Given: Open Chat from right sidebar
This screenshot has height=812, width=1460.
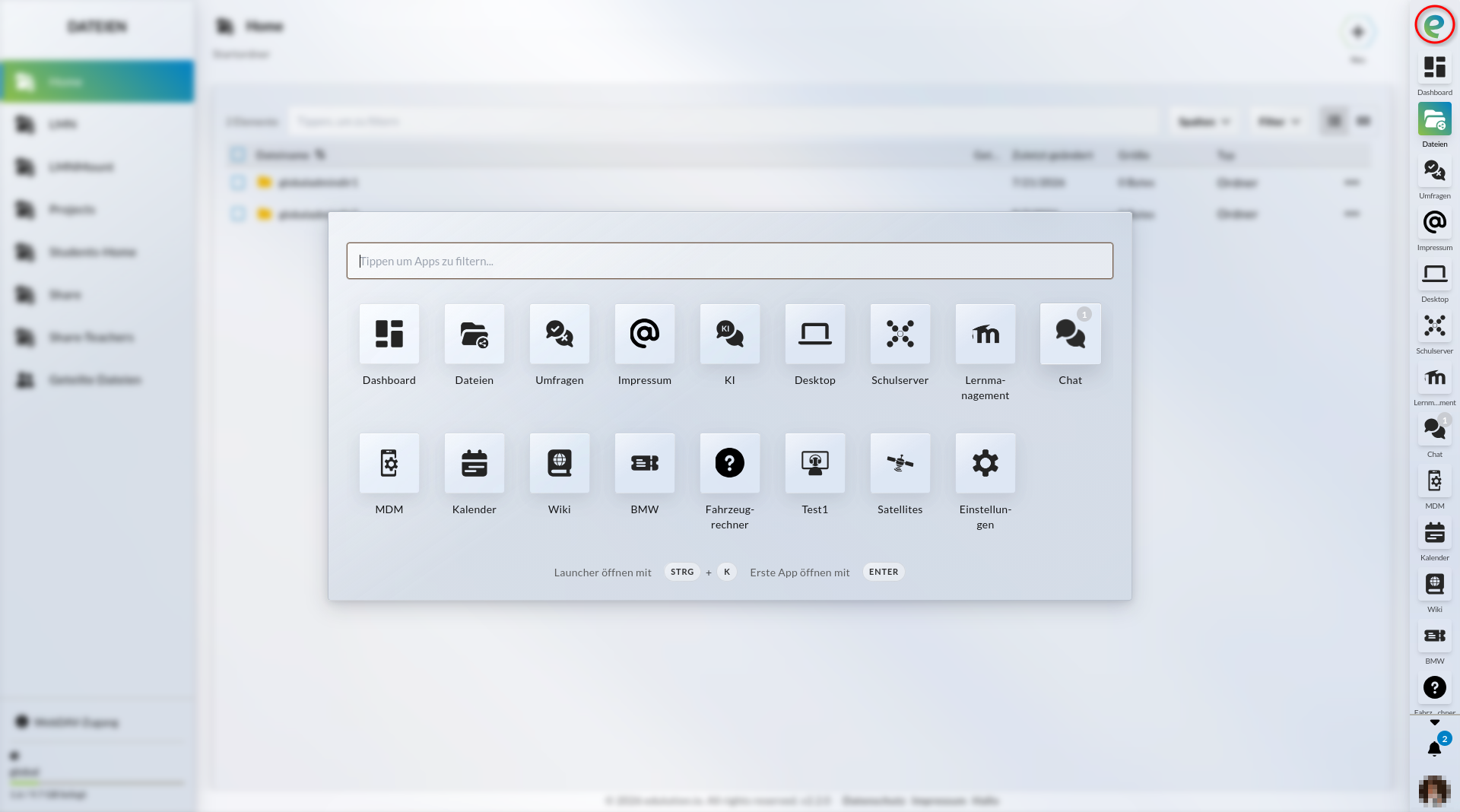Looking at the screenshot, I should tap(1434, 430).
